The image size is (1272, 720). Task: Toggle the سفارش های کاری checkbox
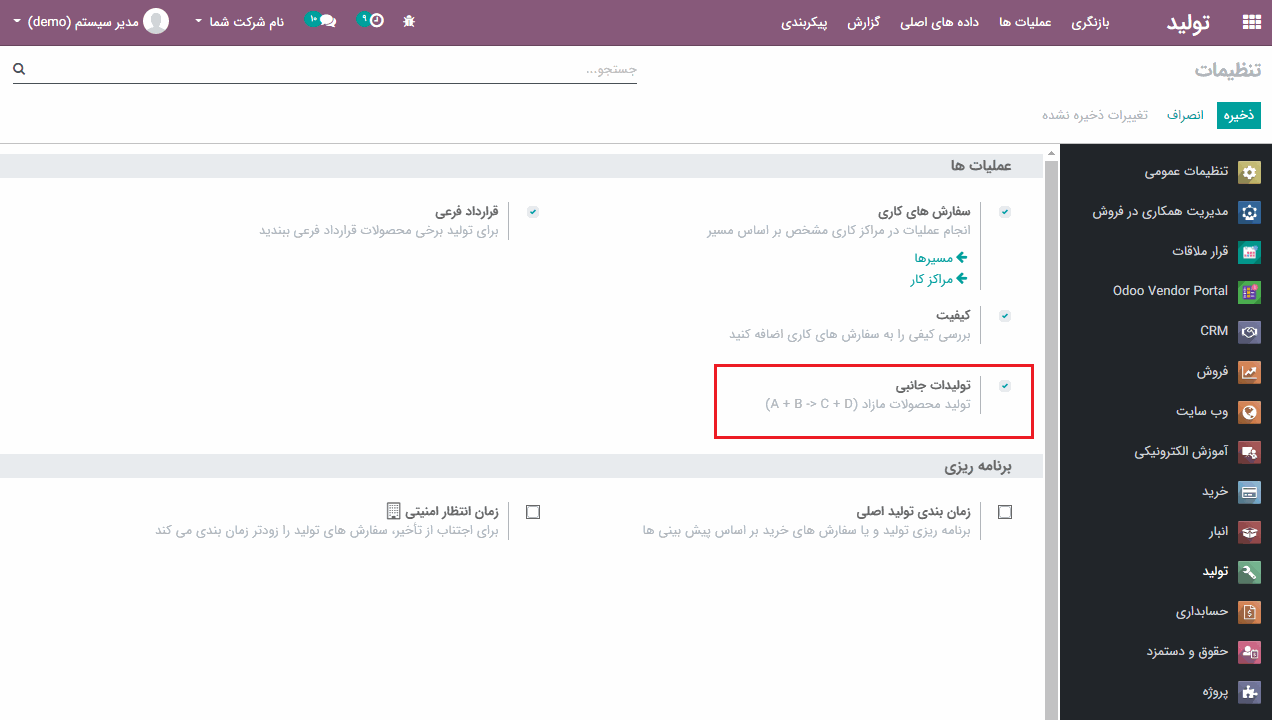(x=1005, y=212)
